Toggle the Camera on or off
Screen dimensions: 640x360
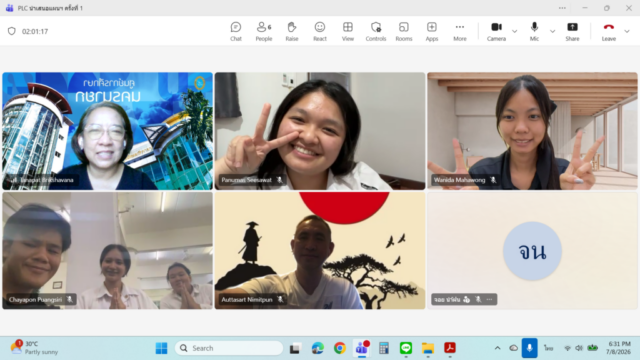(x=496, y=31)
